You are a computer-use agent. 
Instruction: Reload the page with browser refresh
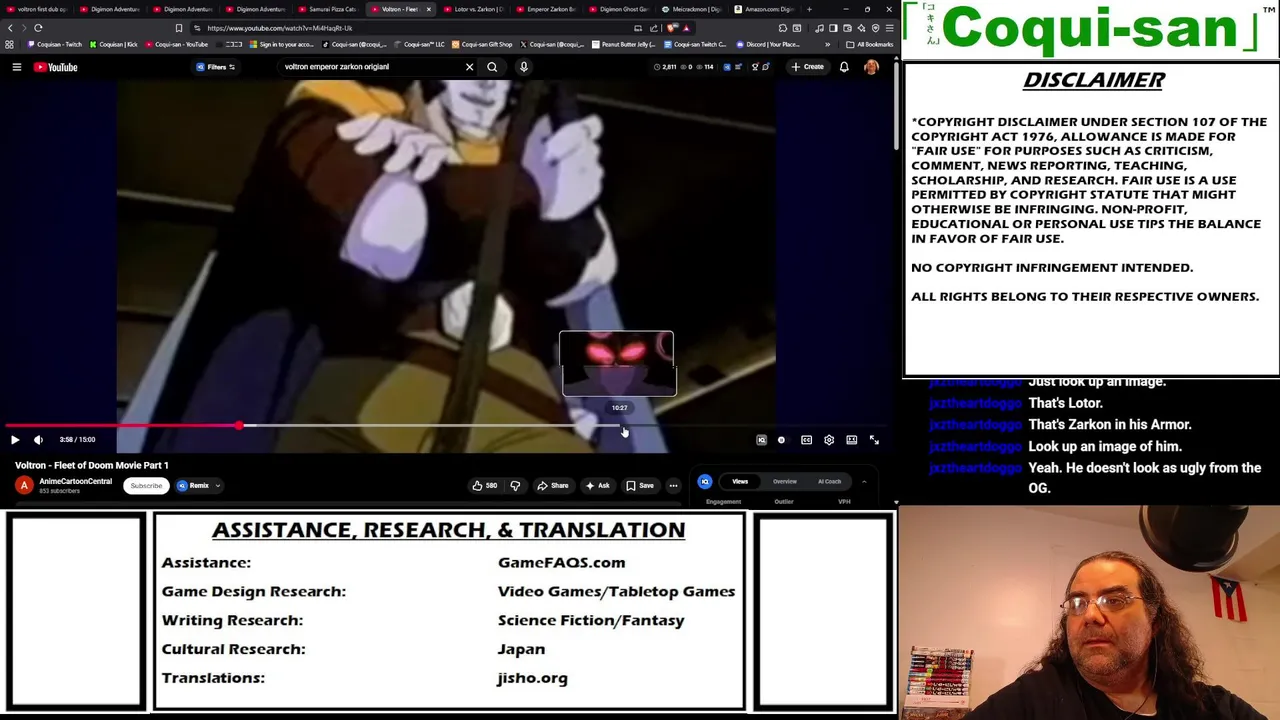coord(38,28)
